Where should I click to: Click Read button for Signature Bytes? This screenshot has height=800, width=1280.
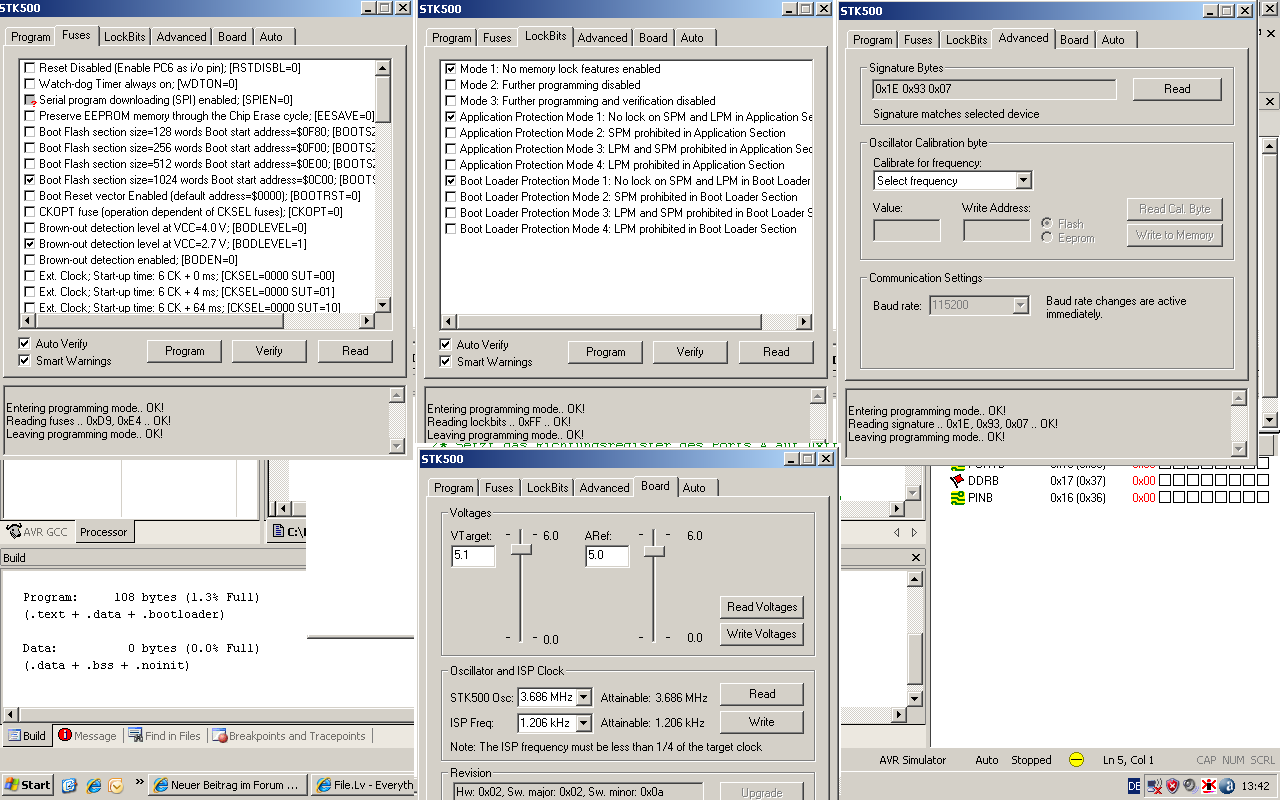1177,89
